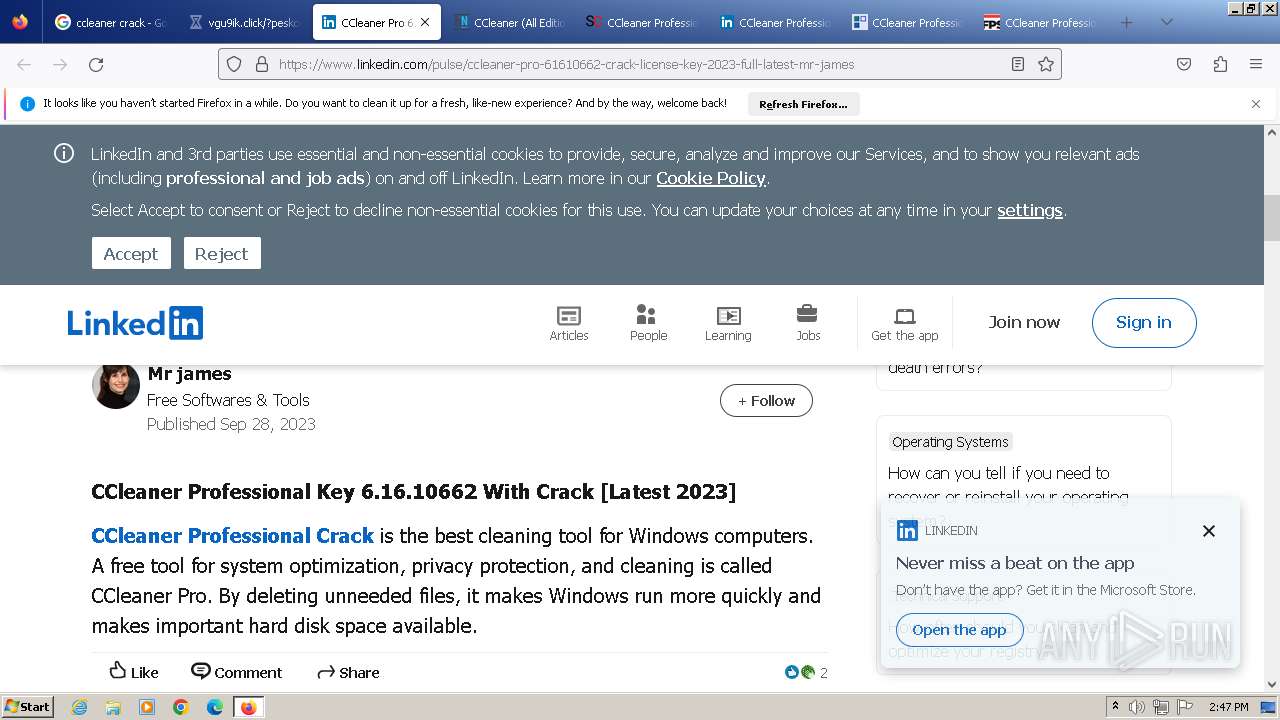Open the Jobs navigation icon
1280x720 pixels.
tap(808, 323)
